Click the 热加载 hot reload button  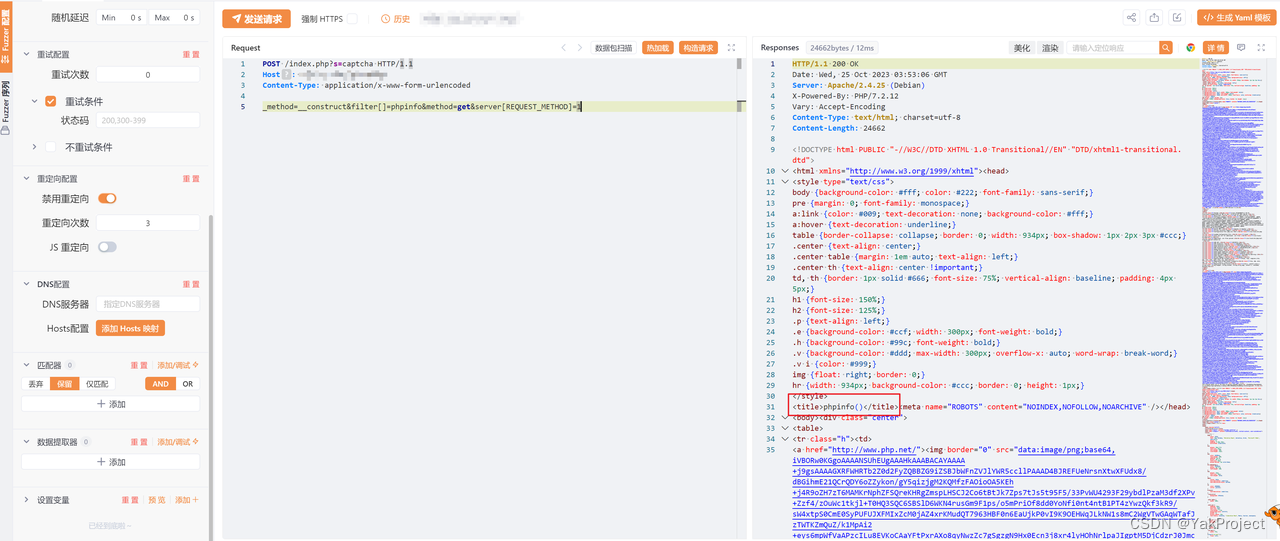point(657,48)
